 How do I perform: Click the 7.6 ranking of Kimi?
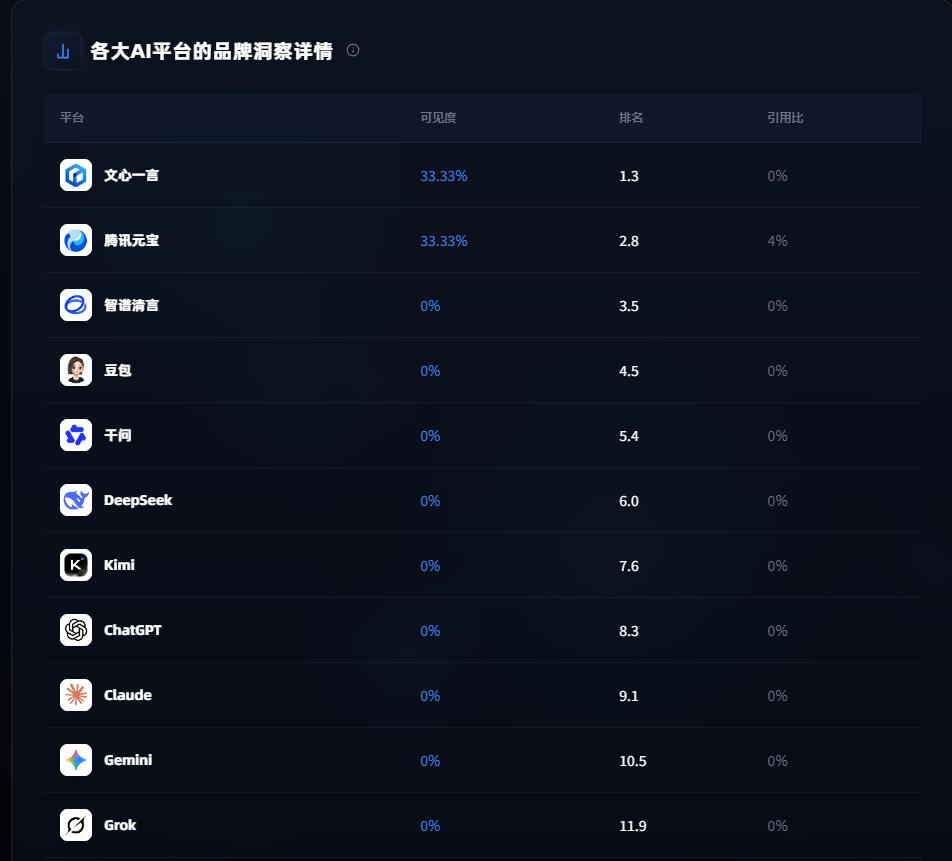[628, 566]
